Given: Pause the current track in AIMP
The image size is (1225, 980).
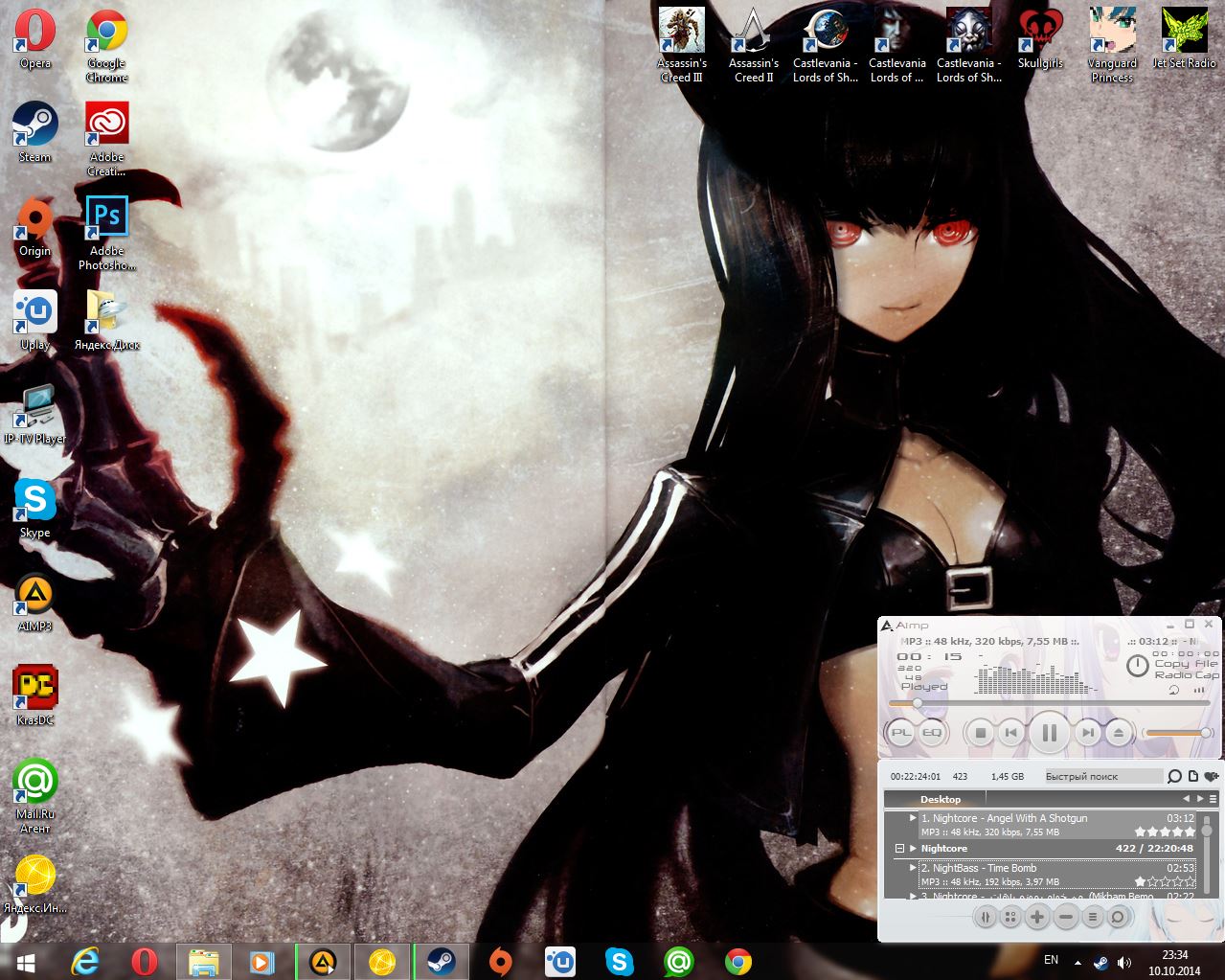Looking at the screenshot, I should 1049,734.
